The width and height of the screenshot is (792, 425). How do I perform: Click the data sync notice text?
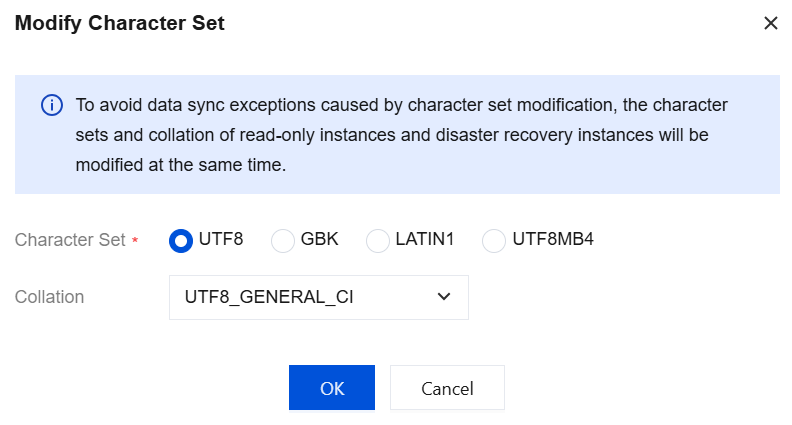[x=401, y=135]
